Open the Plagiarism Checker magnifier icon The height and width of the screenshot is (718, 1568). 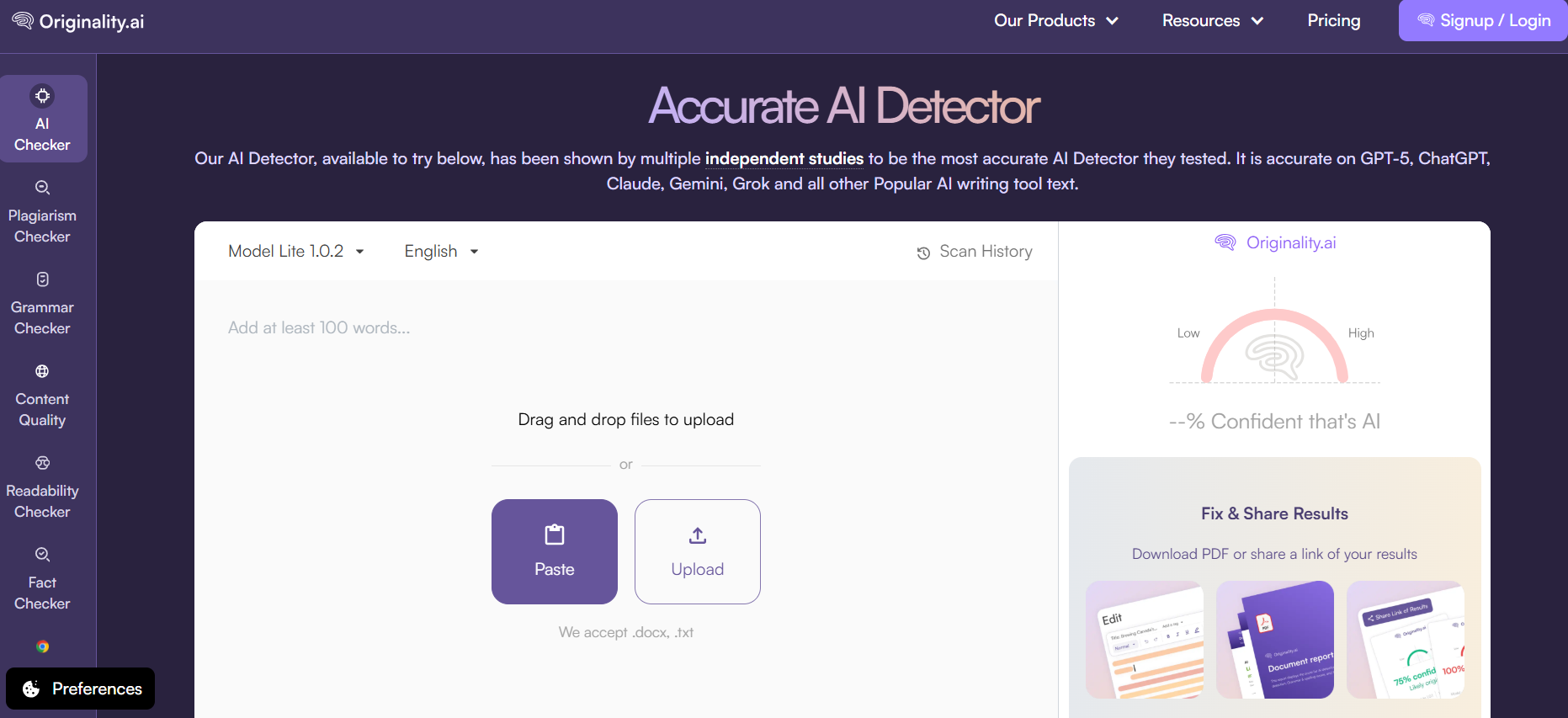pos(42,188)
